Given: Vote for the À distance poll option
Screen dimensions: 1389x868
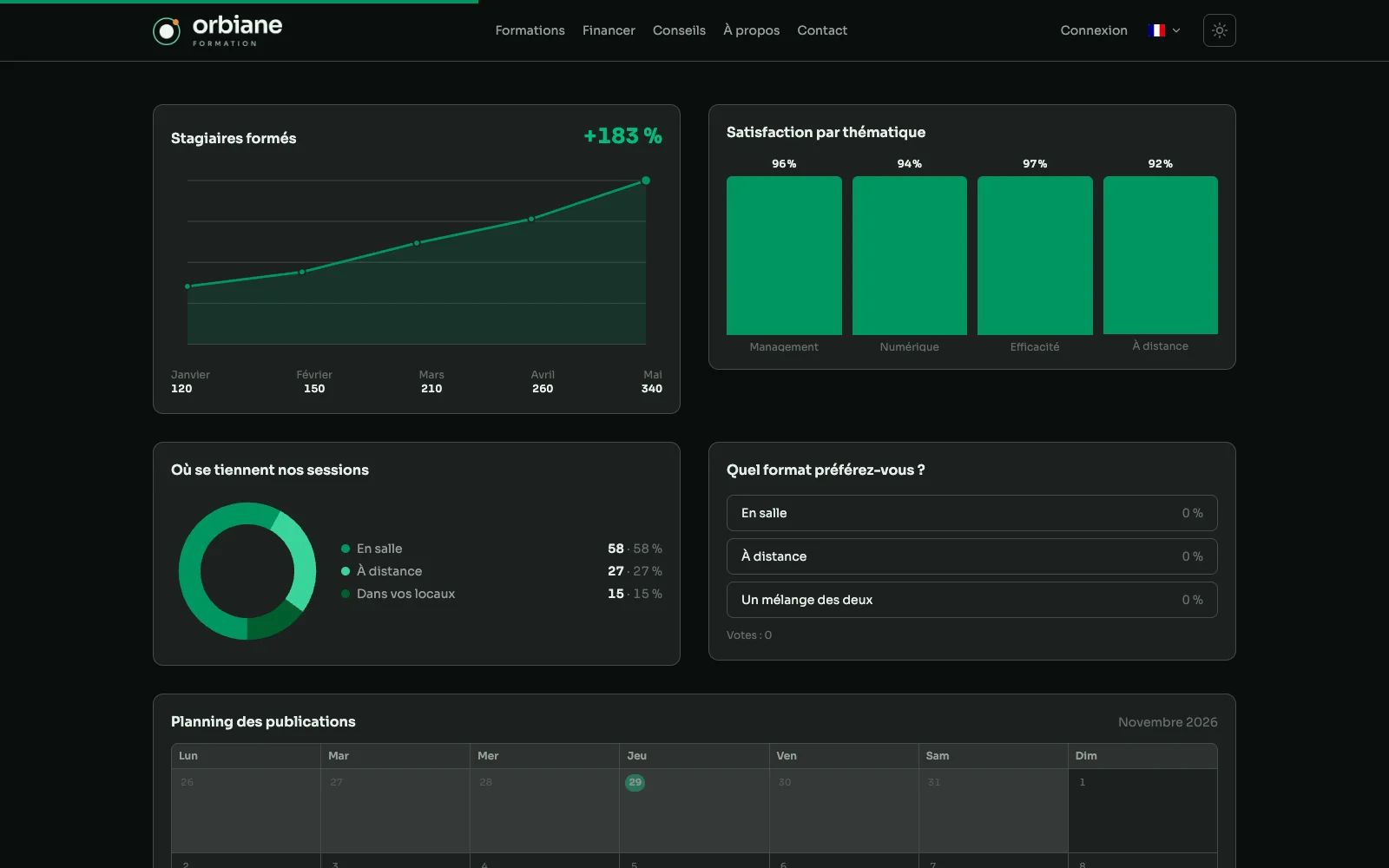Looking at the screenshot, I should pos(971,556).
